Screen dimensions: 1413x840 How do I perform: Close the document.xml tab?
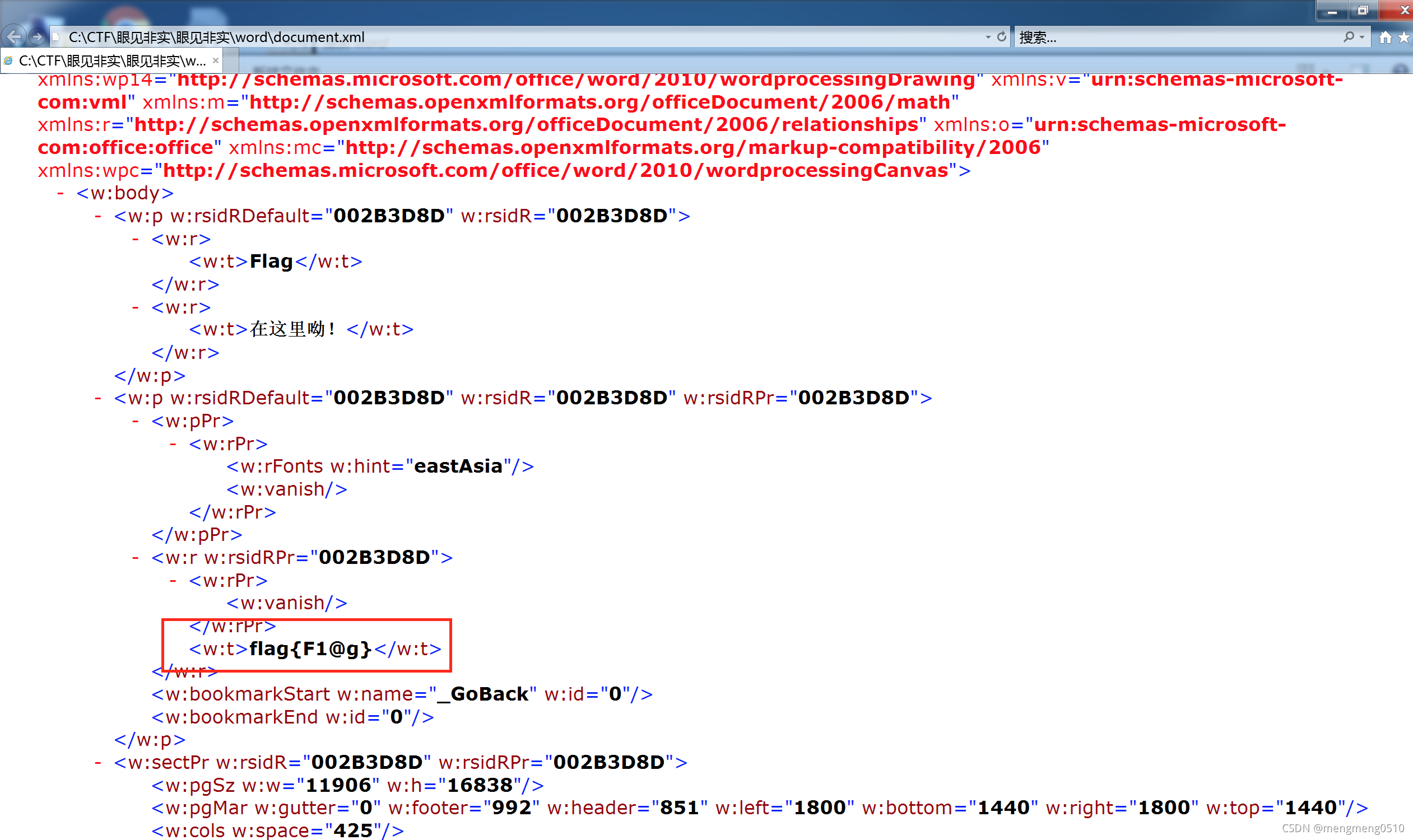coord(215,60)
